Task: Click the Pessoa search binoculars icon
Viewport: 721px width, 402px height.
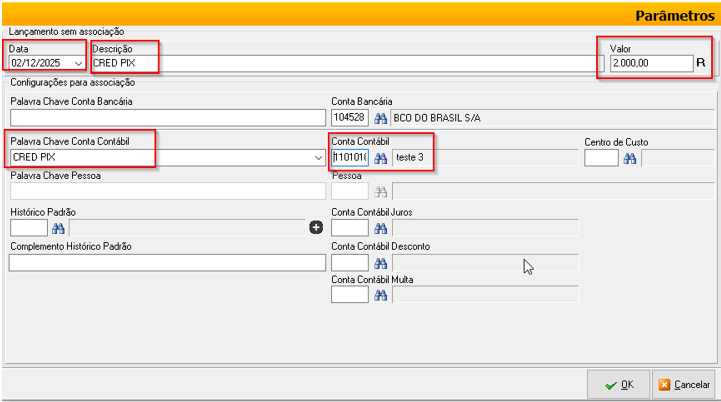Action: coord(380,192)
